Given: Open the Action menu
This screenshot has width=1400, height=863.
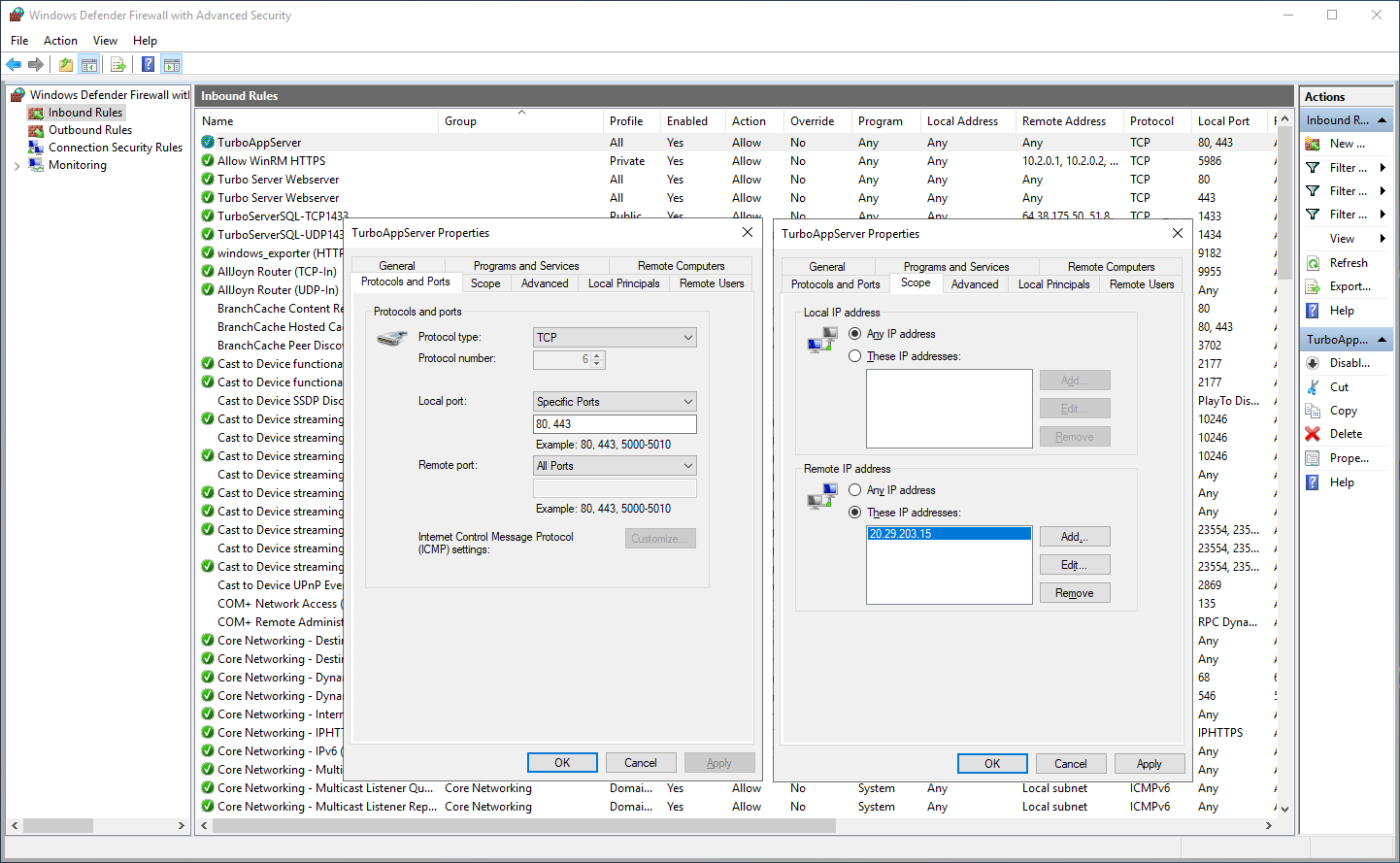Looking at the screenshot, I should [x=60, y=41].
